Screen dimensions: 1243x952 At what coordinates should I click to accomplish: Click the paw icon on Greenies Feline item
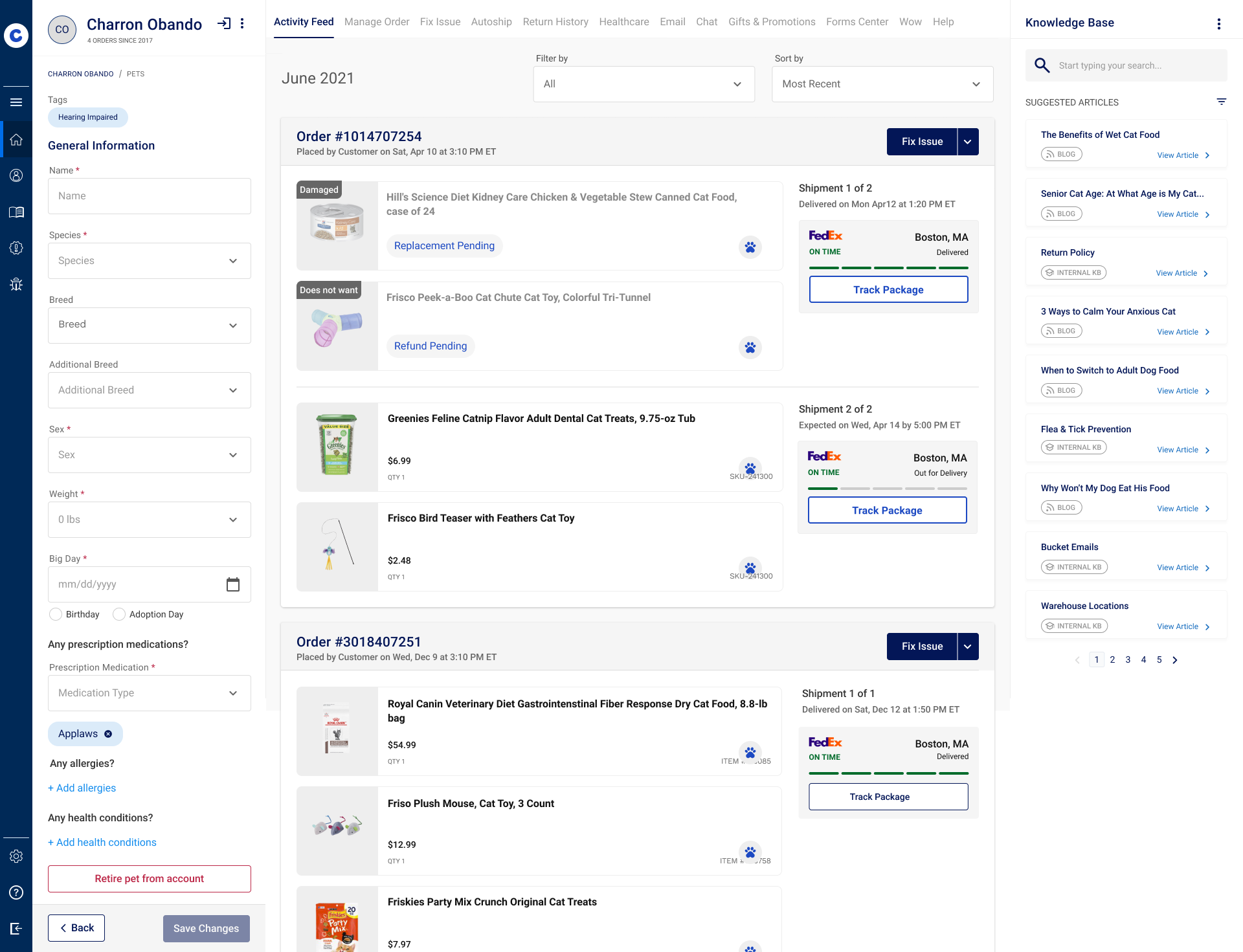(x=750, y=468)
